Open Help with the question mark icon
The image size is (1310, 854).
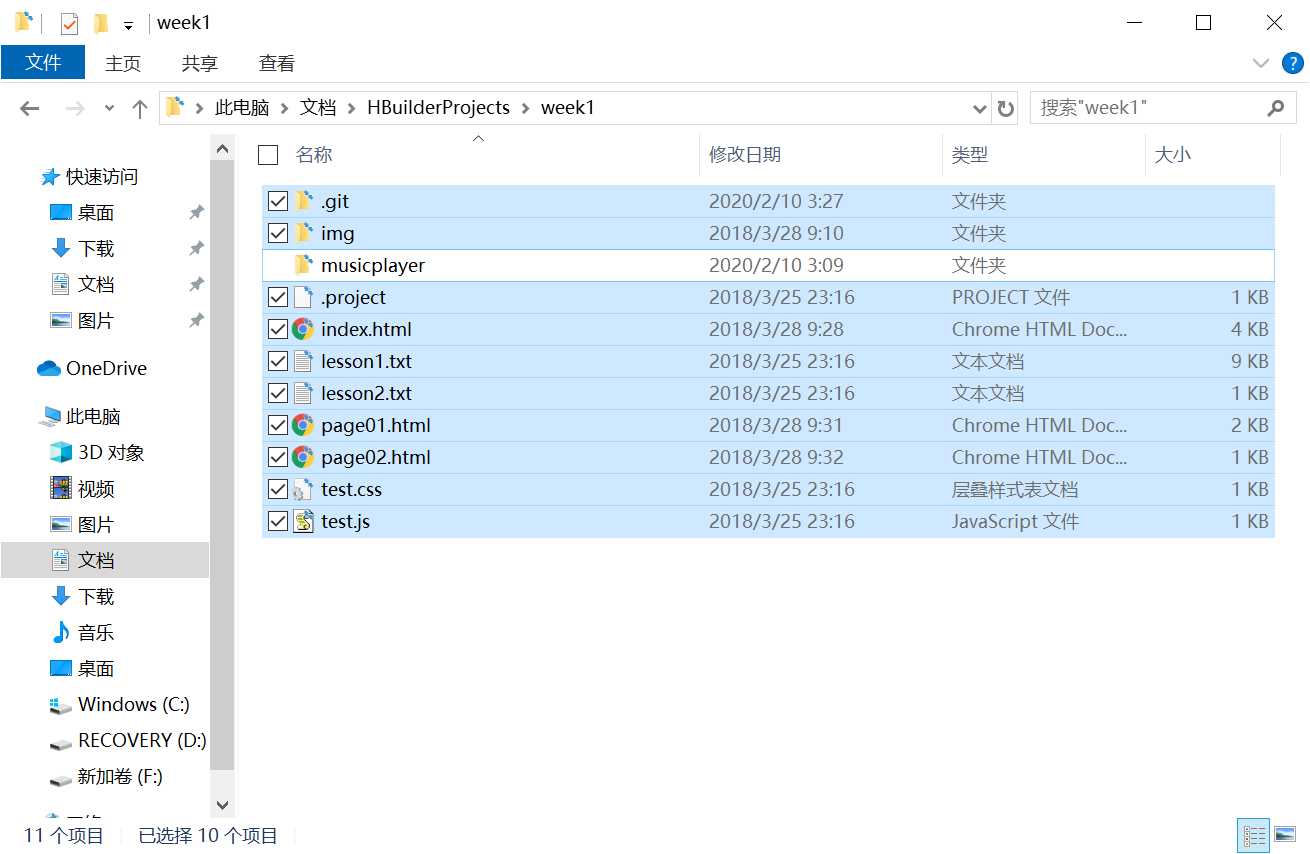click(x=1292, y=63)
